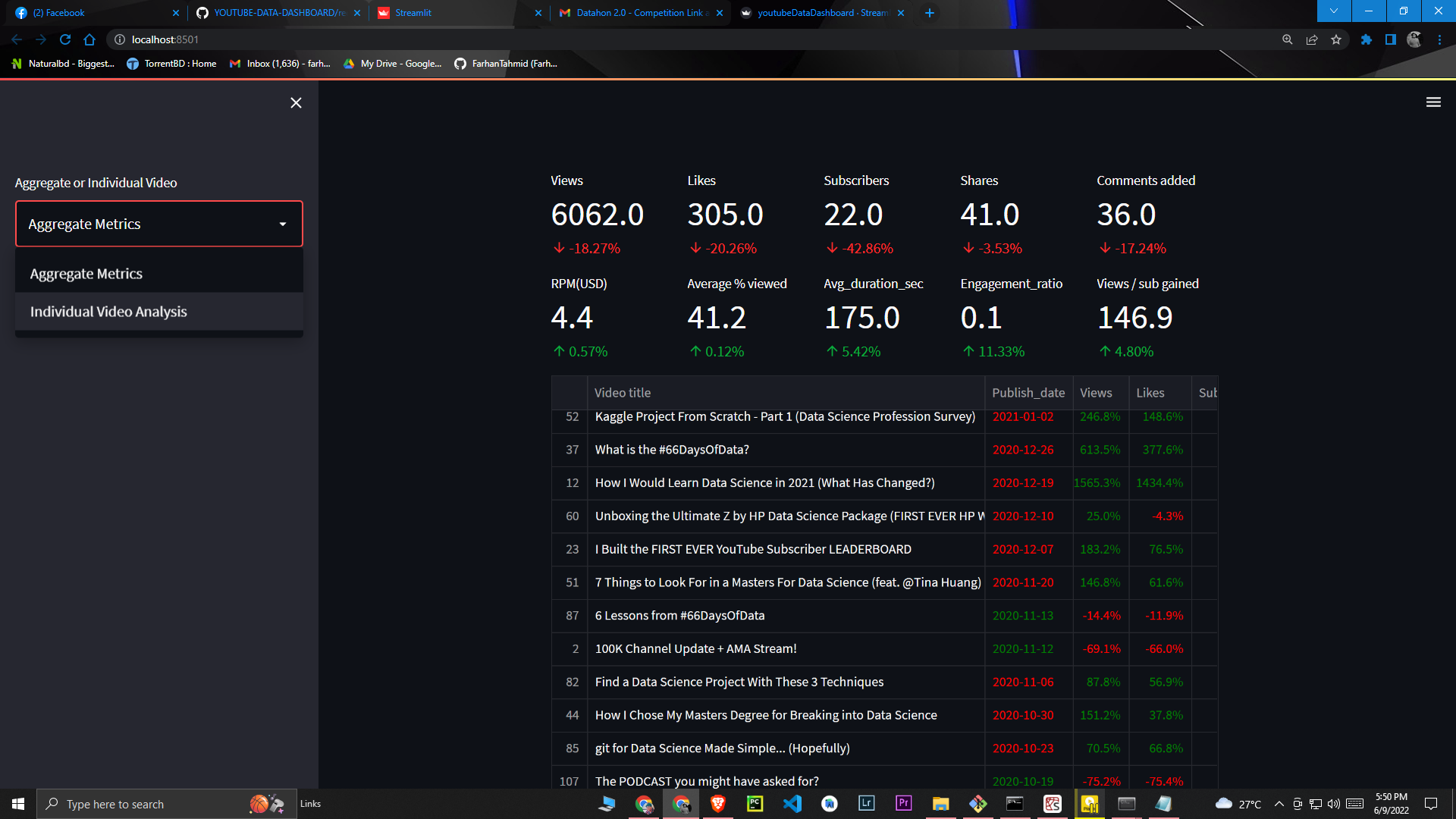
Task: Click the zoom magnifier in the address bar
Action: click(1287, 39)
